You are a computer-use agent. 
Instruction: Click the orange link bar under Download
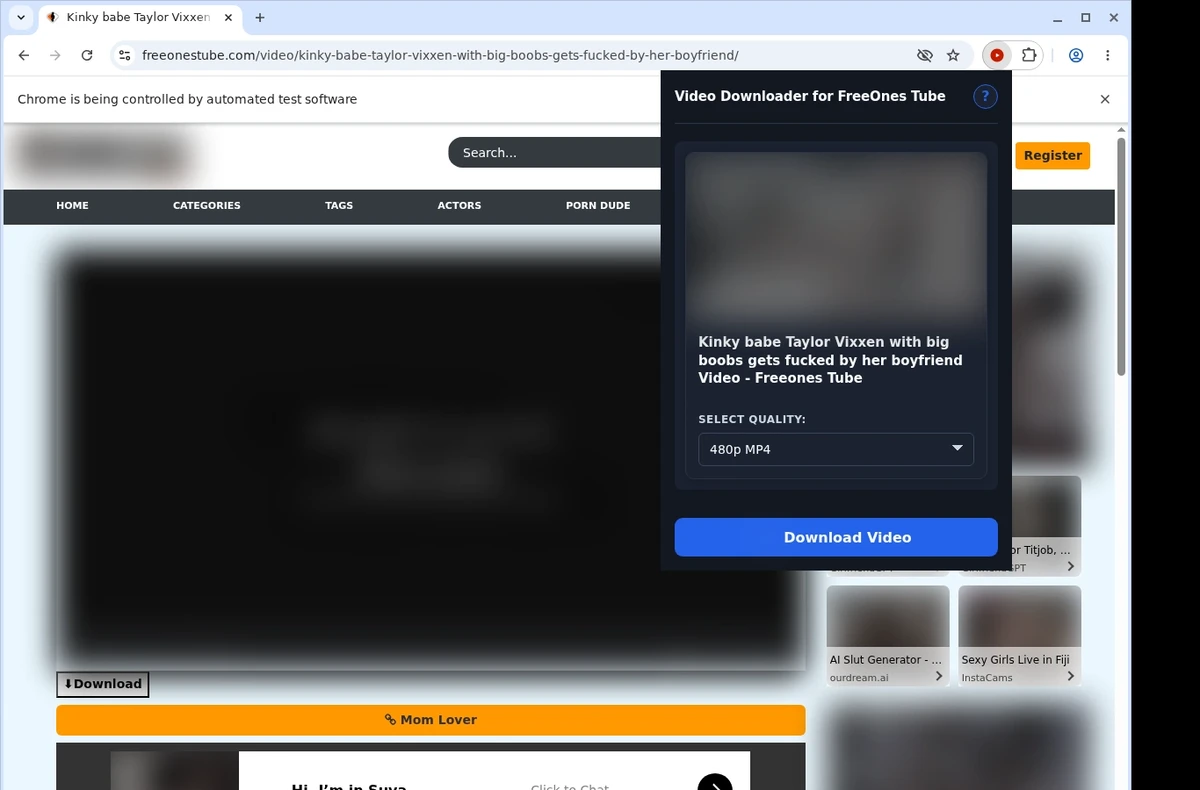click(x=430, y=720)
